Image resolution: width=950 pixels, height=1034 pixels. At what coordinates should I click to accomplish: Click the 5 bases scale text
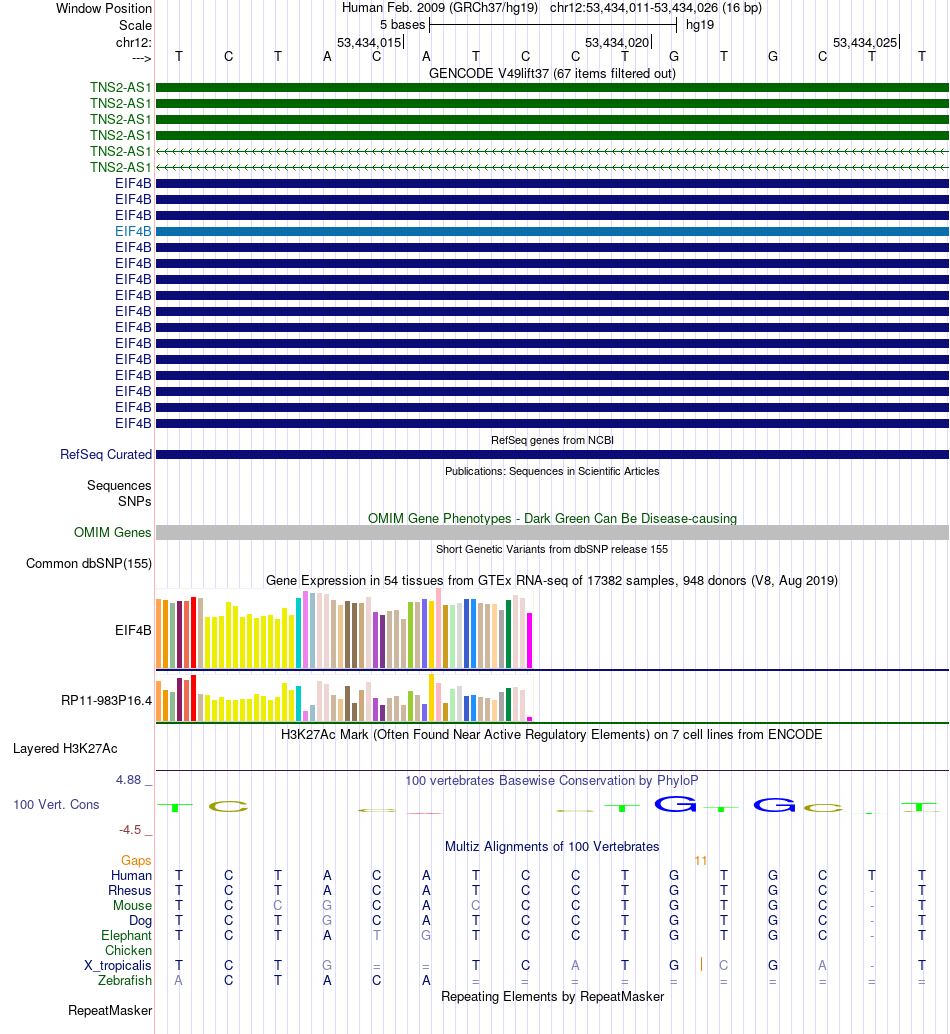(402, 25)
